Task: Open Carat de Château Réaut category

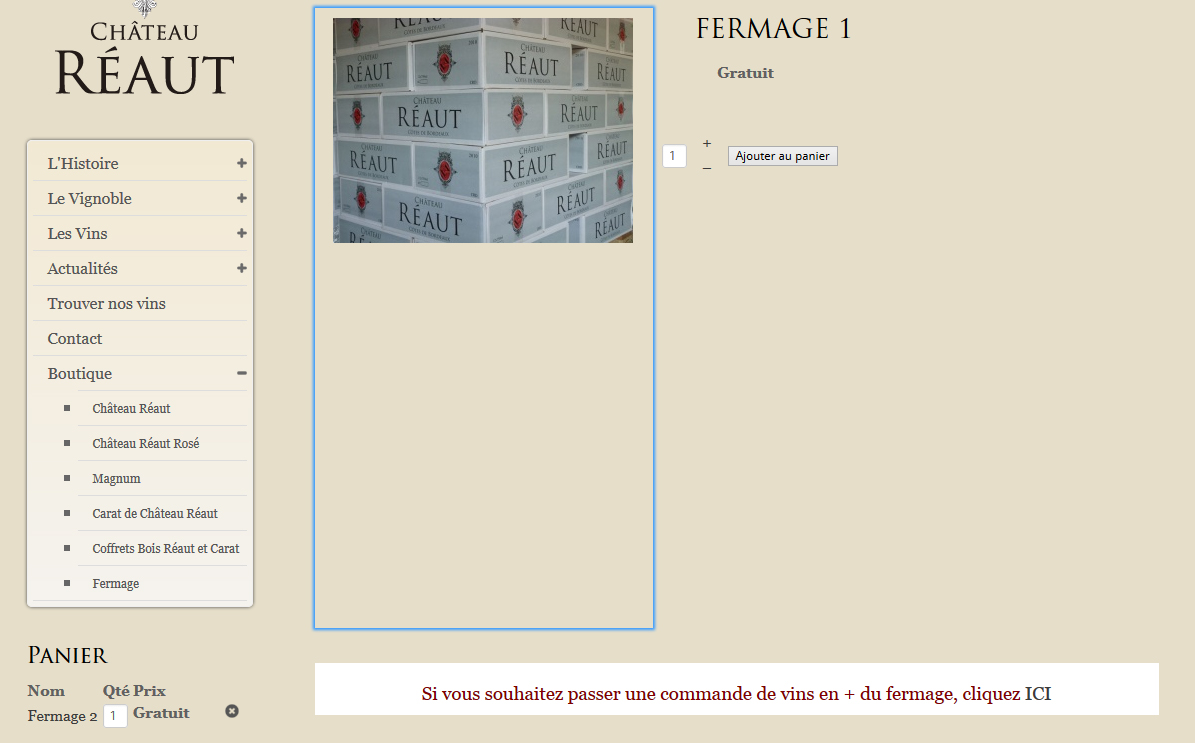Action: pyautogui.click(x=155, y=514)
